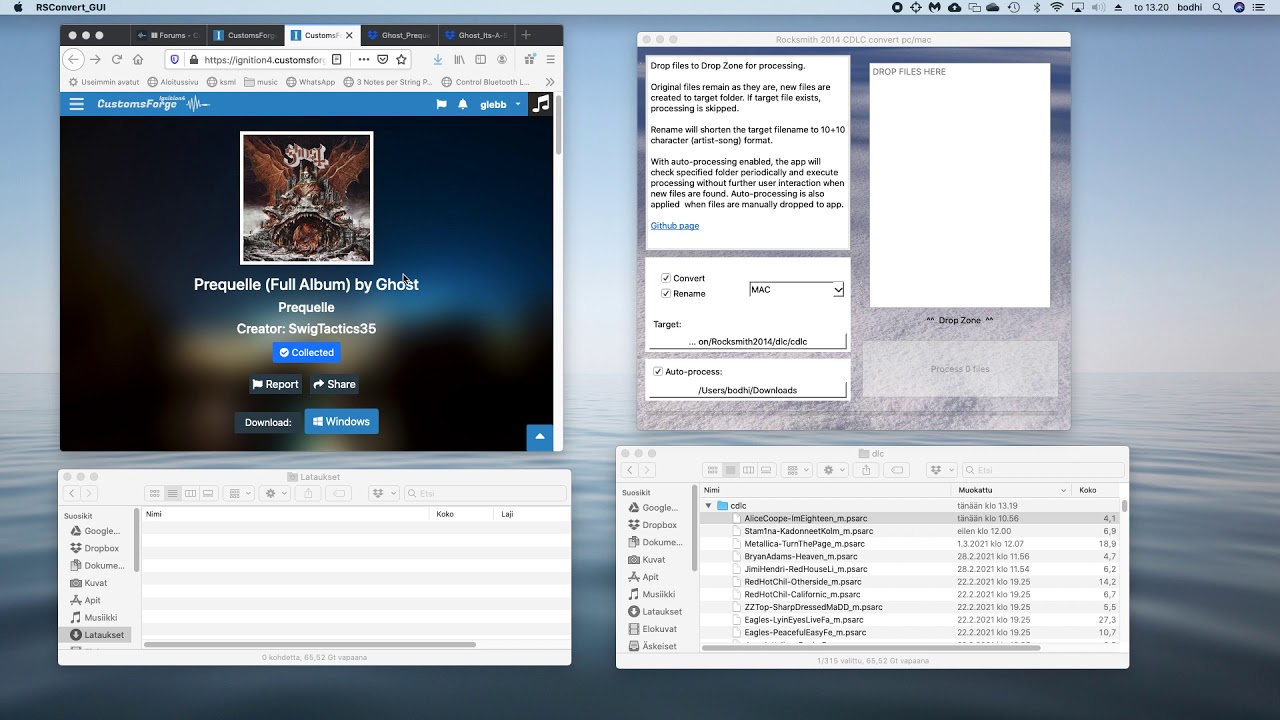Open the glebb user dropdown
The height and width of the screenshot is (720, 1280).
500,104
